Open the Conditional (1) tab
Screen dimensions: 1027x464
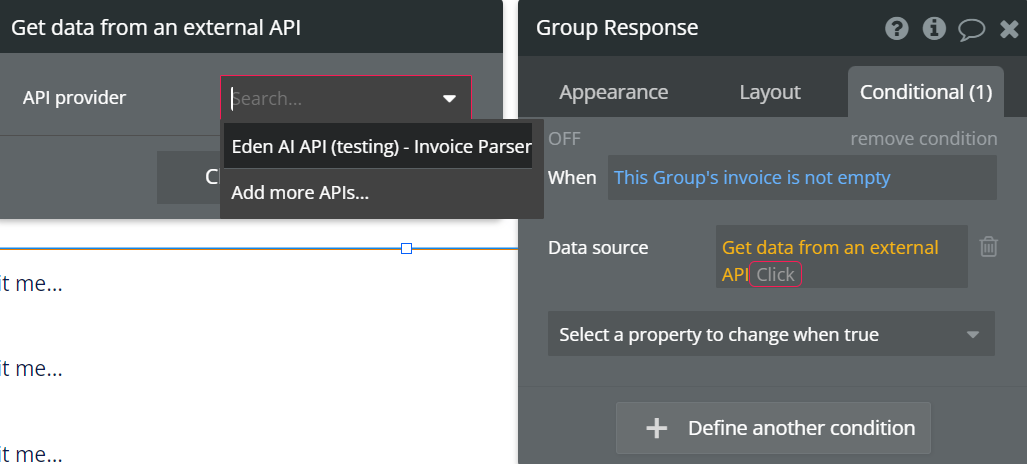click(x=925, y=92)
